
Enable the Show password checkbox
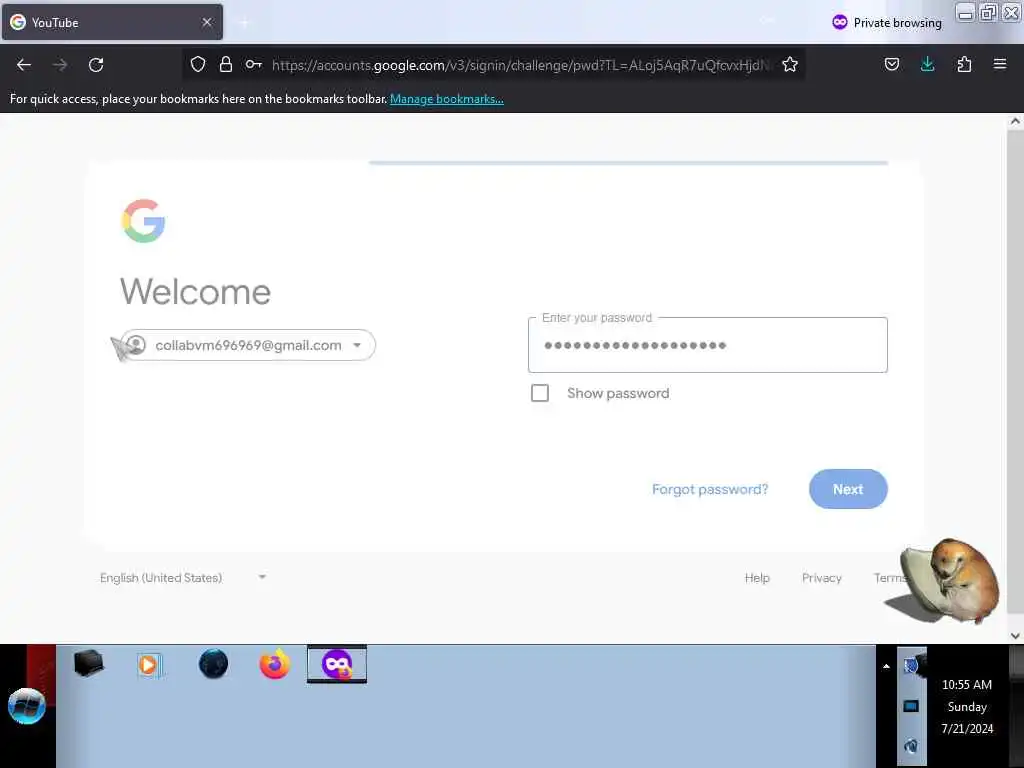(x=540, y=393)
